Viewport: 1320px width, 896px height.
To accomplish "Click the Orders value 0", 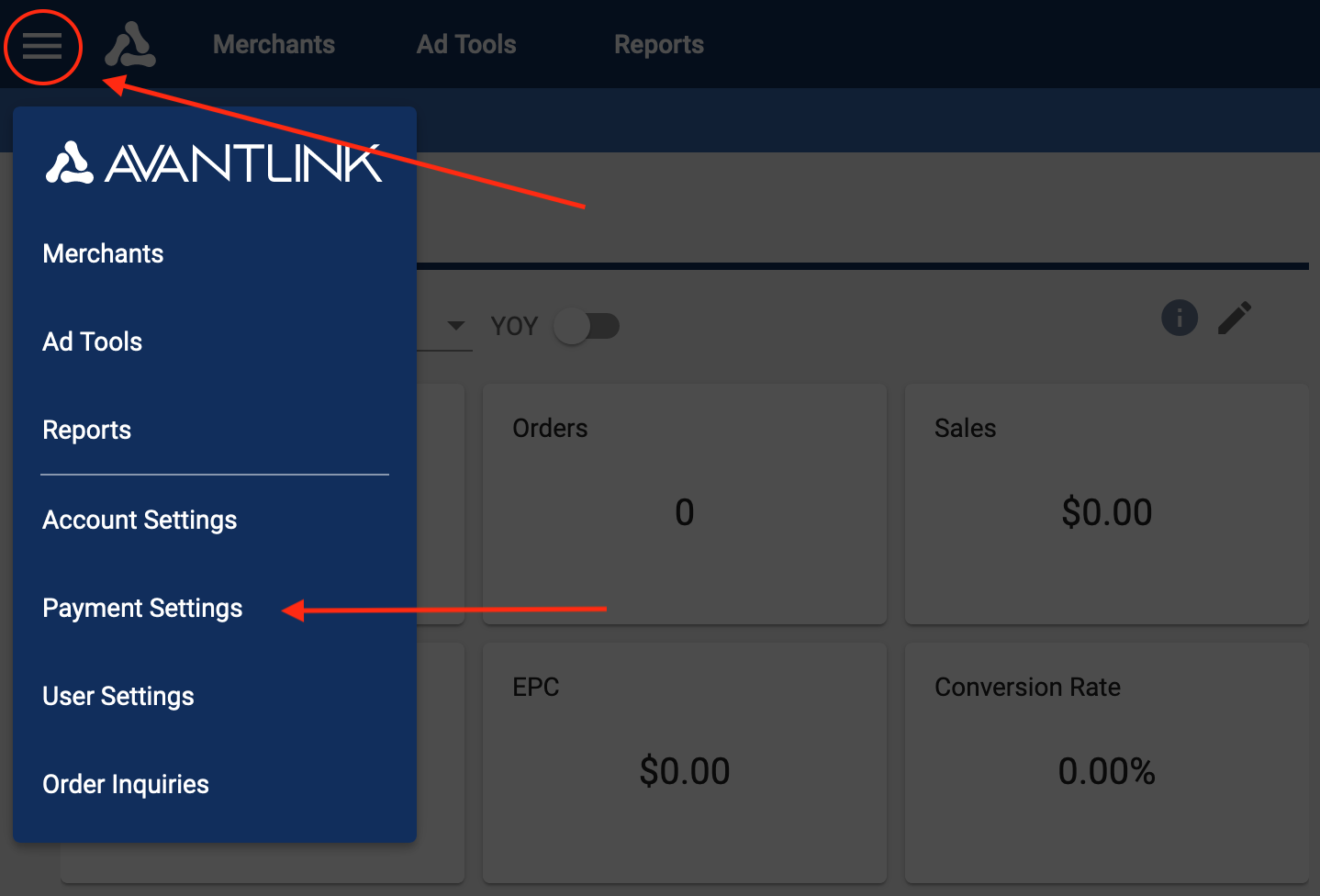I will (685, 512).
